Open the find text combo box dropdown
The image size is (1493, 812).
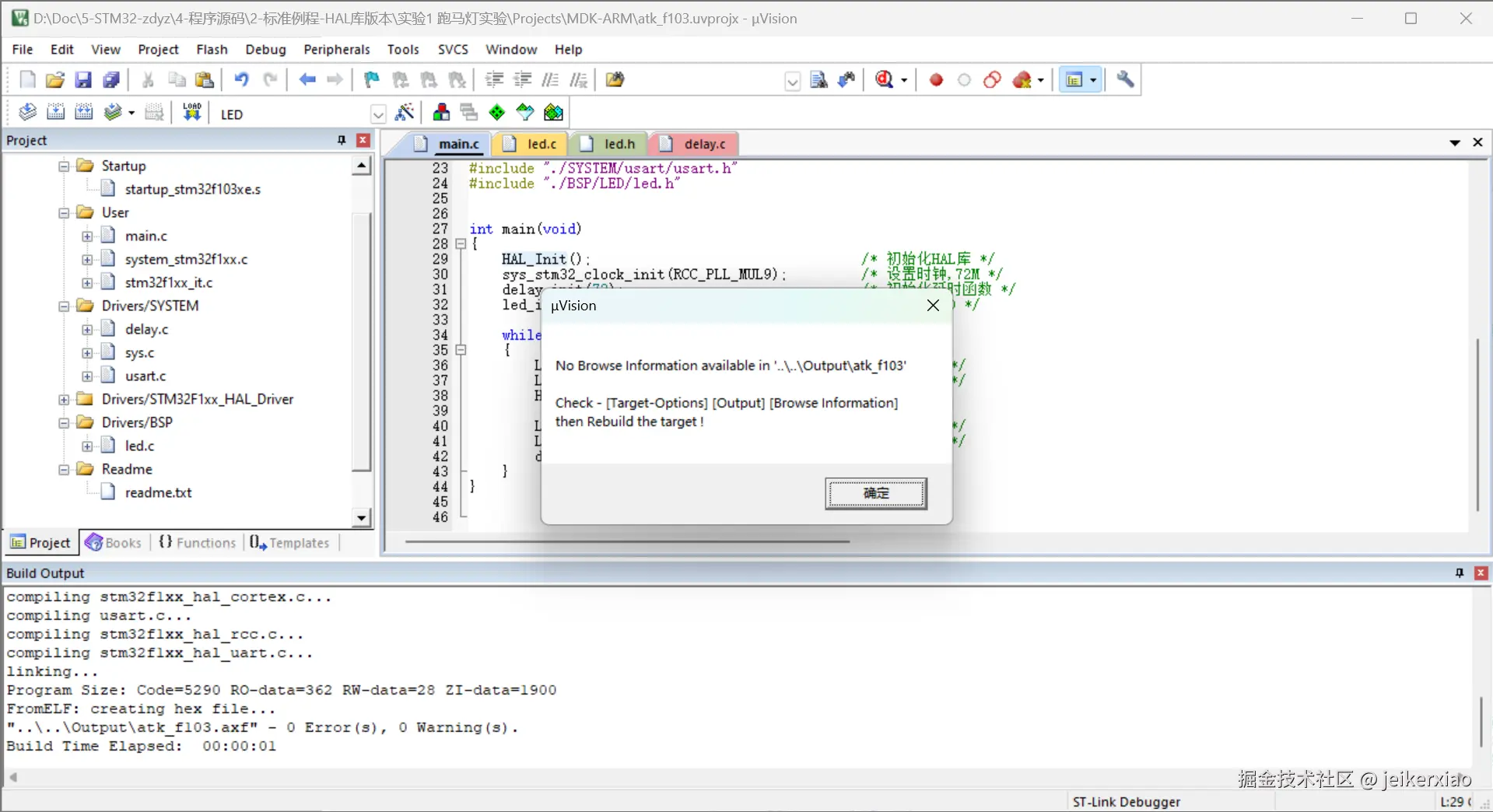click(x=792, y=81)
